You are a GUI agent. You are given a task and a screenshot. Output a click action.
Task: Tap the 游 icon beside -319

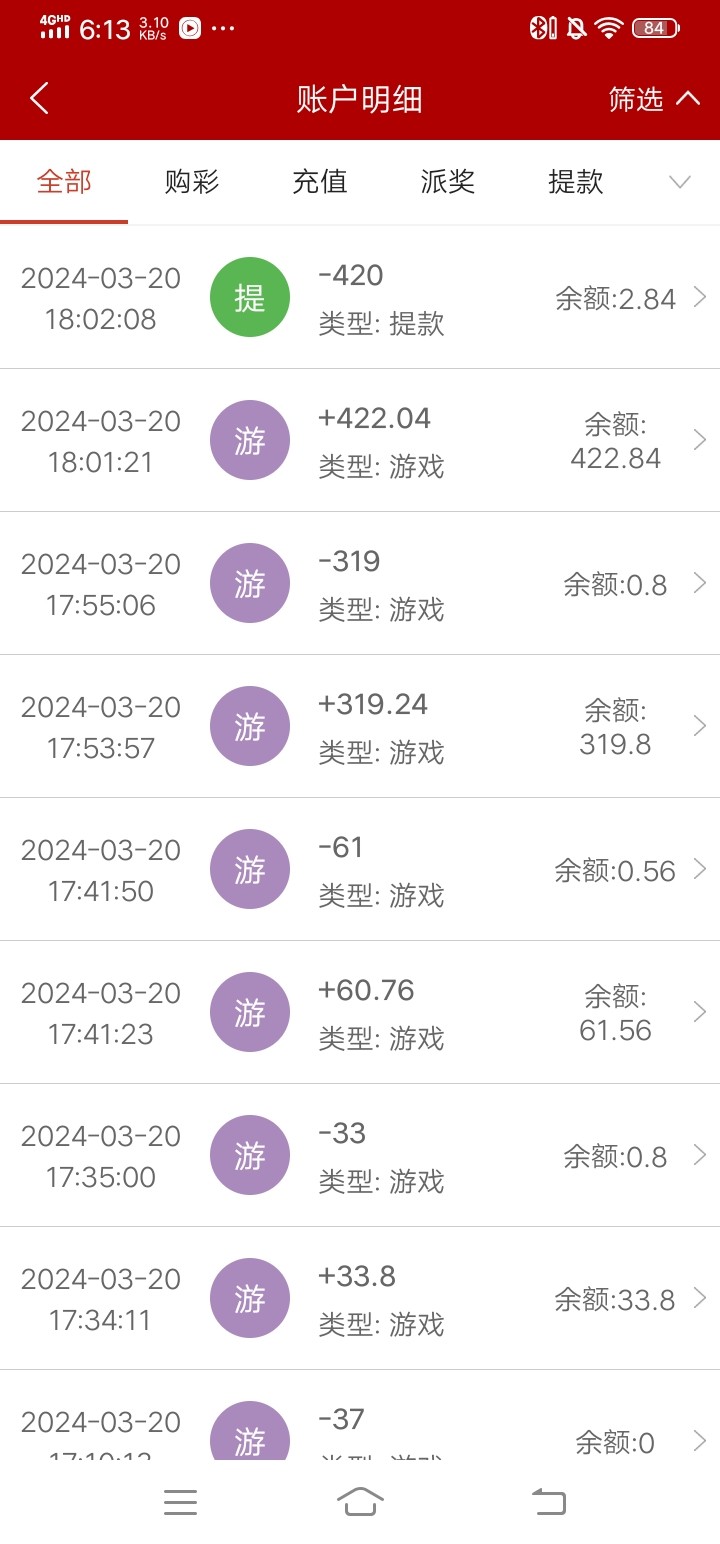(250, 583)
